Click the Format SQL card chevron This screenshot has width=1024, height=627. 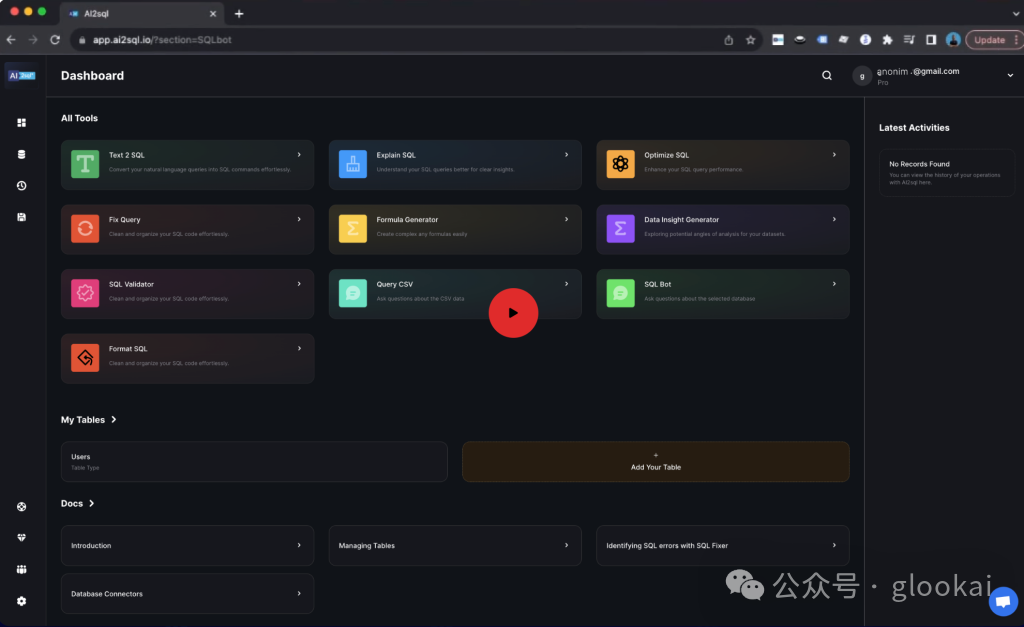coord(299,349)
